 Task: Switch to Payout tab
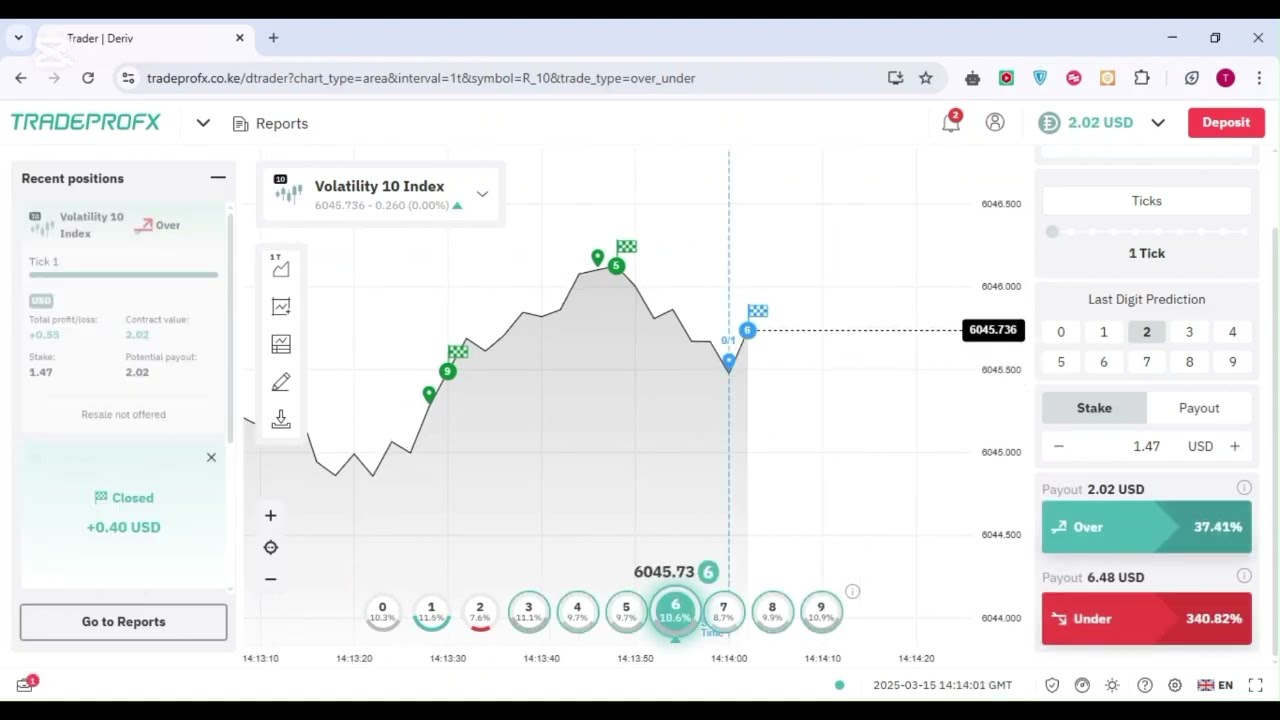[x=1199, y=408]
